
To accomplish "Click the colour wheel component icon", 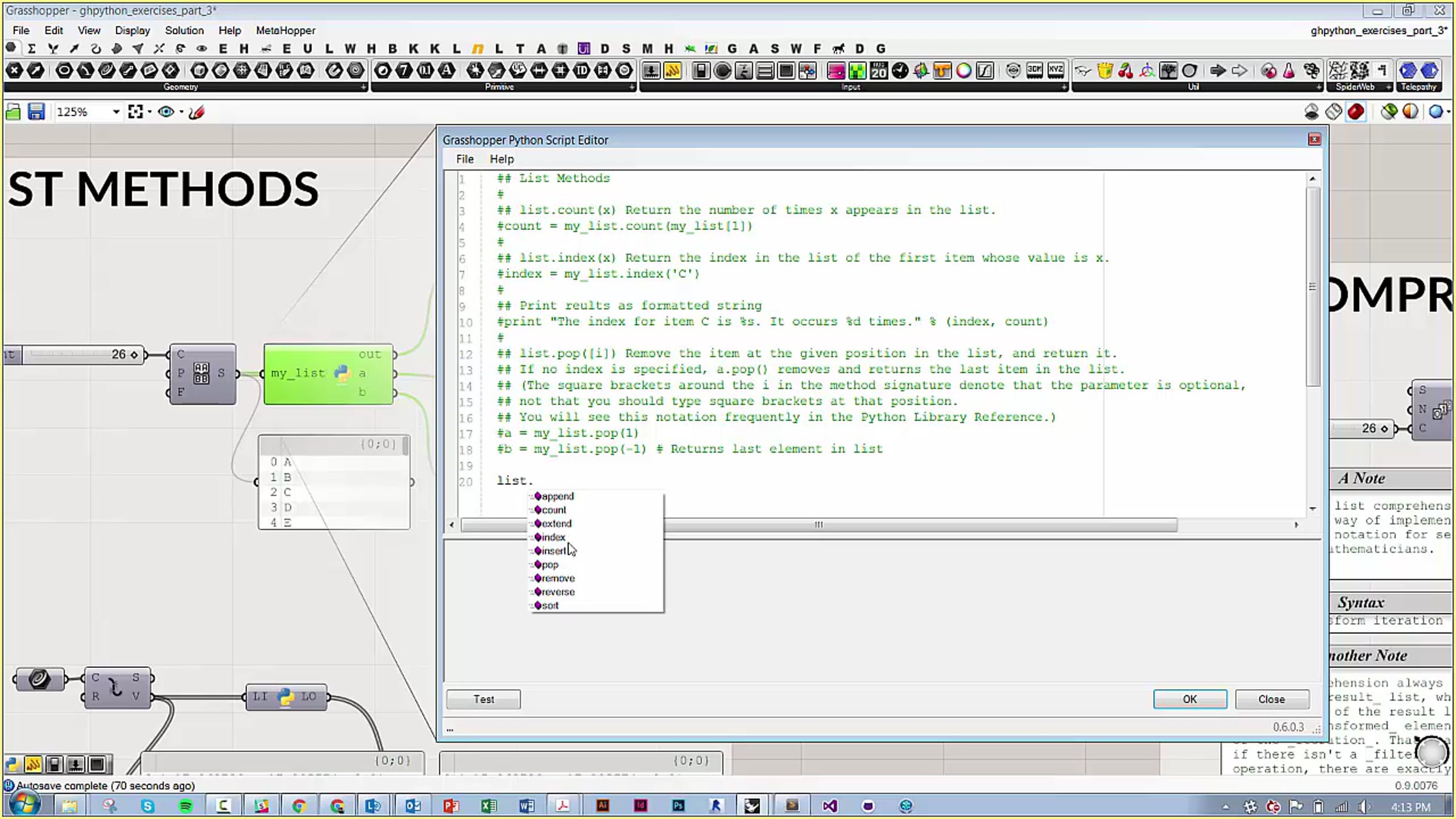I will [x=963, y=71].
